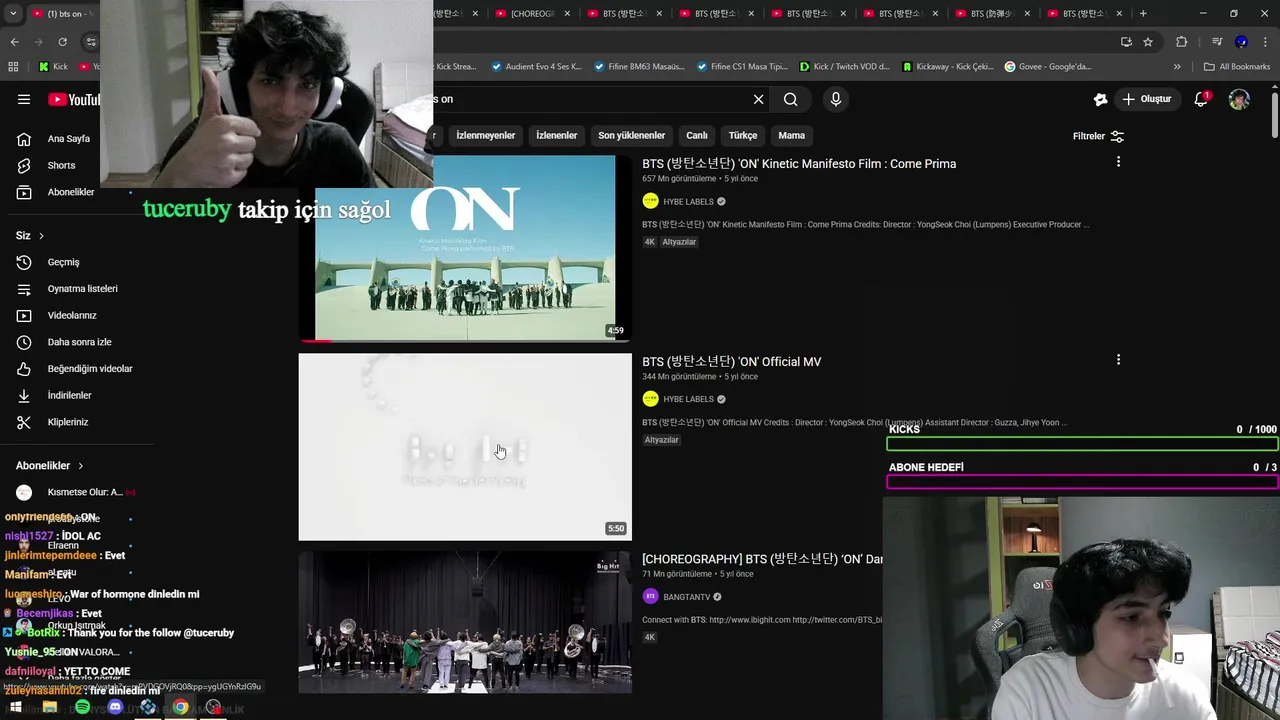Viewport: 1280px width, 720px height.
Task: Open the choreography video thumbnail
Action: point(465,623)
